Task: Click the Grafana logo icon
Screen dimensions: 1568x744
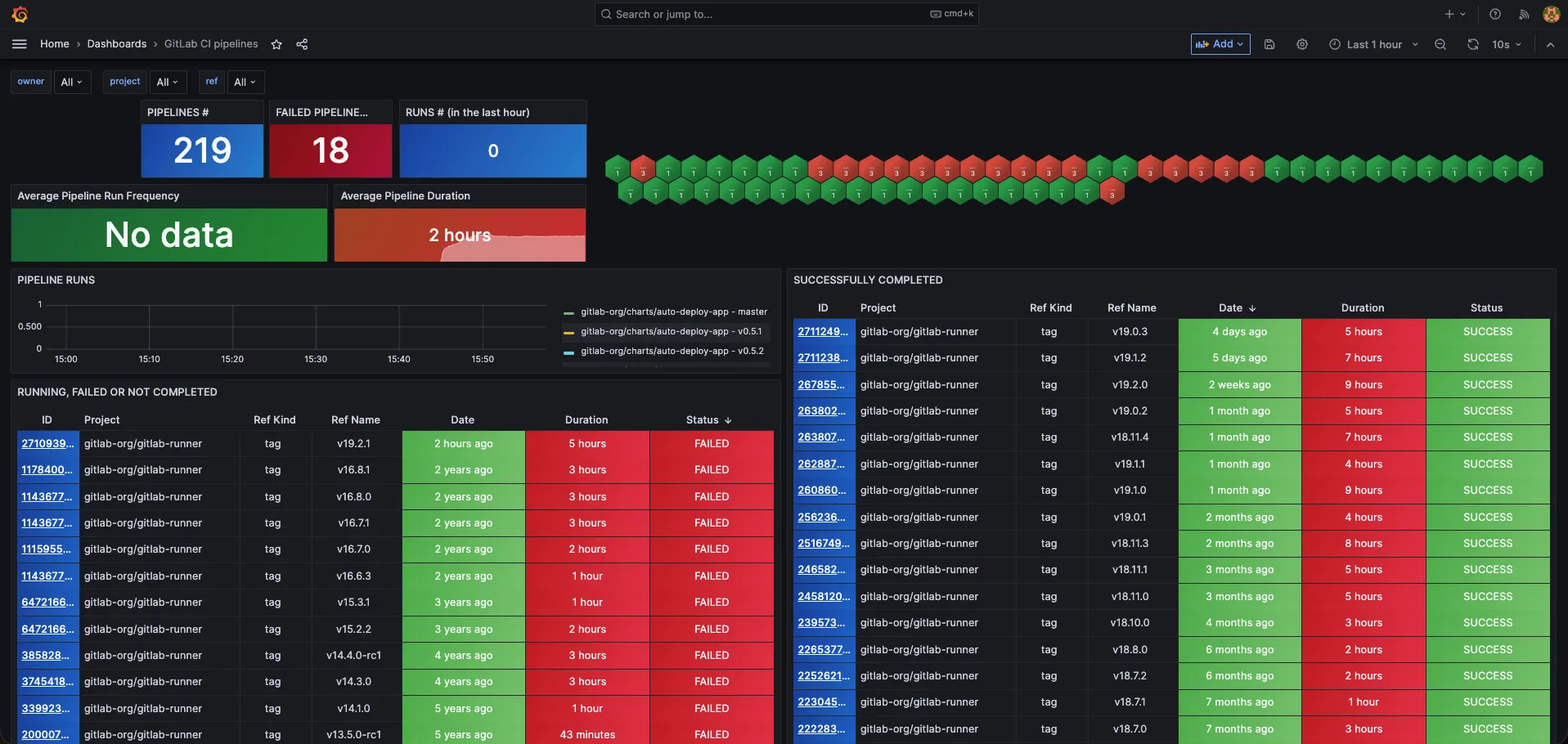Action: click(20, 15)
